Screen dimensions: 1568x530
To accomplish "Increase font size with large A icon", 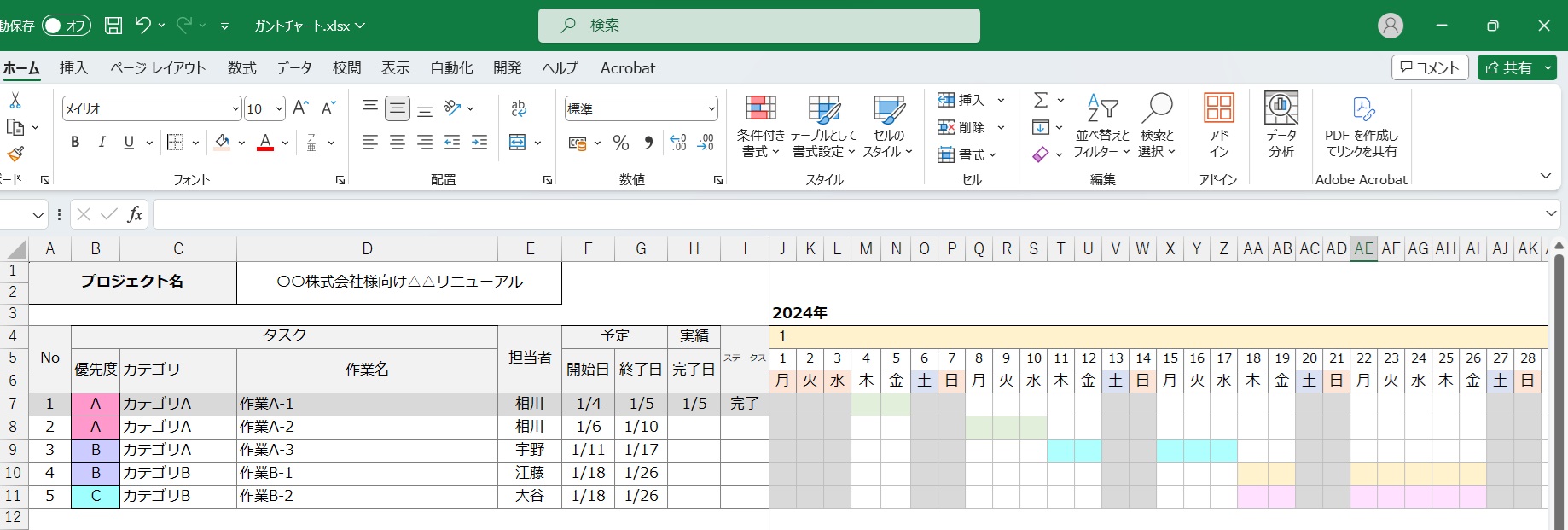I will 300,108.
